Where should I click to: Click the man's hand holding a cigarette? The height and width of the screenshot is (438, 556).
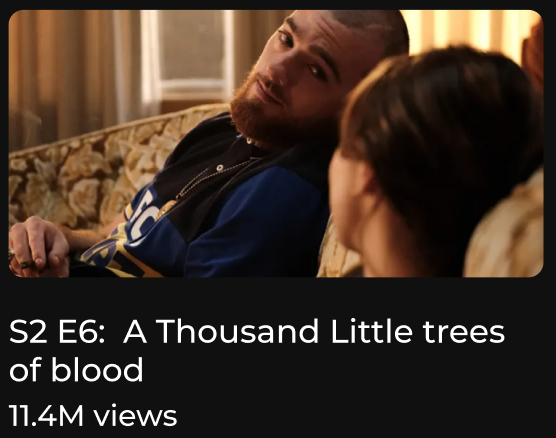pos(38,246)
